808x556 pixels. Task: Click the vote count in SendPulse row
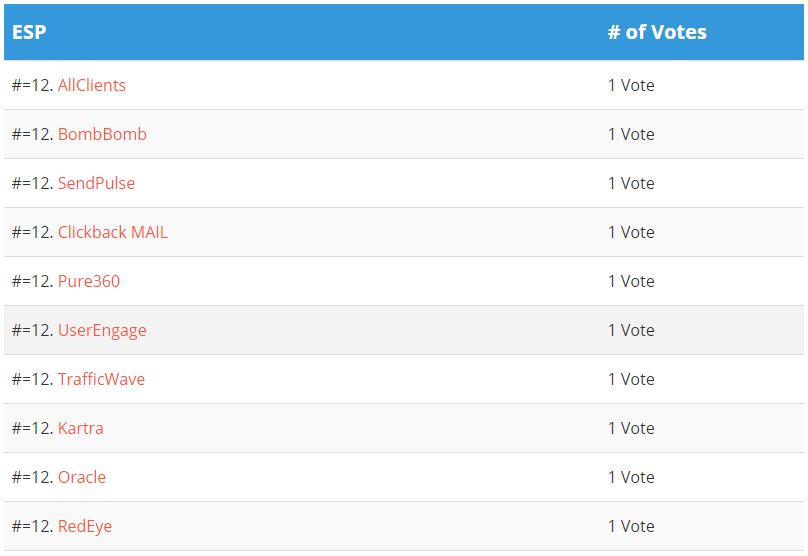click(631, 183)
